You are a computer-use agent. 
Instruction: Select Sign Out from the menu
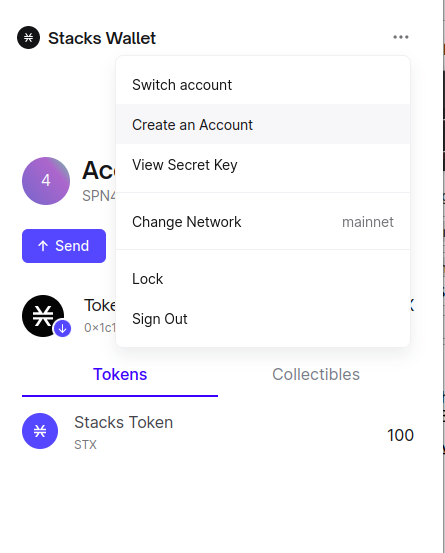coord(263,319)
